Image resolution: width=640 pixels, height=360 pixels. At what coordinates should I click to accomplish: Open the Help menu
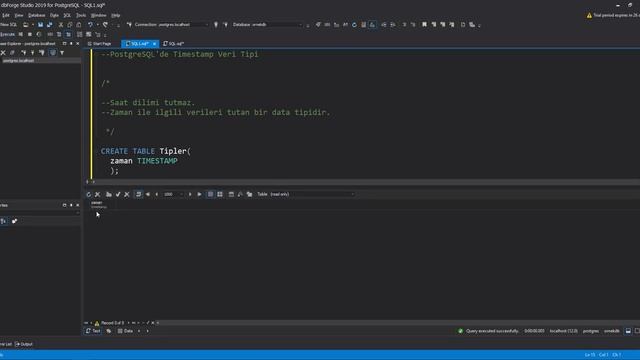[116, 16]
